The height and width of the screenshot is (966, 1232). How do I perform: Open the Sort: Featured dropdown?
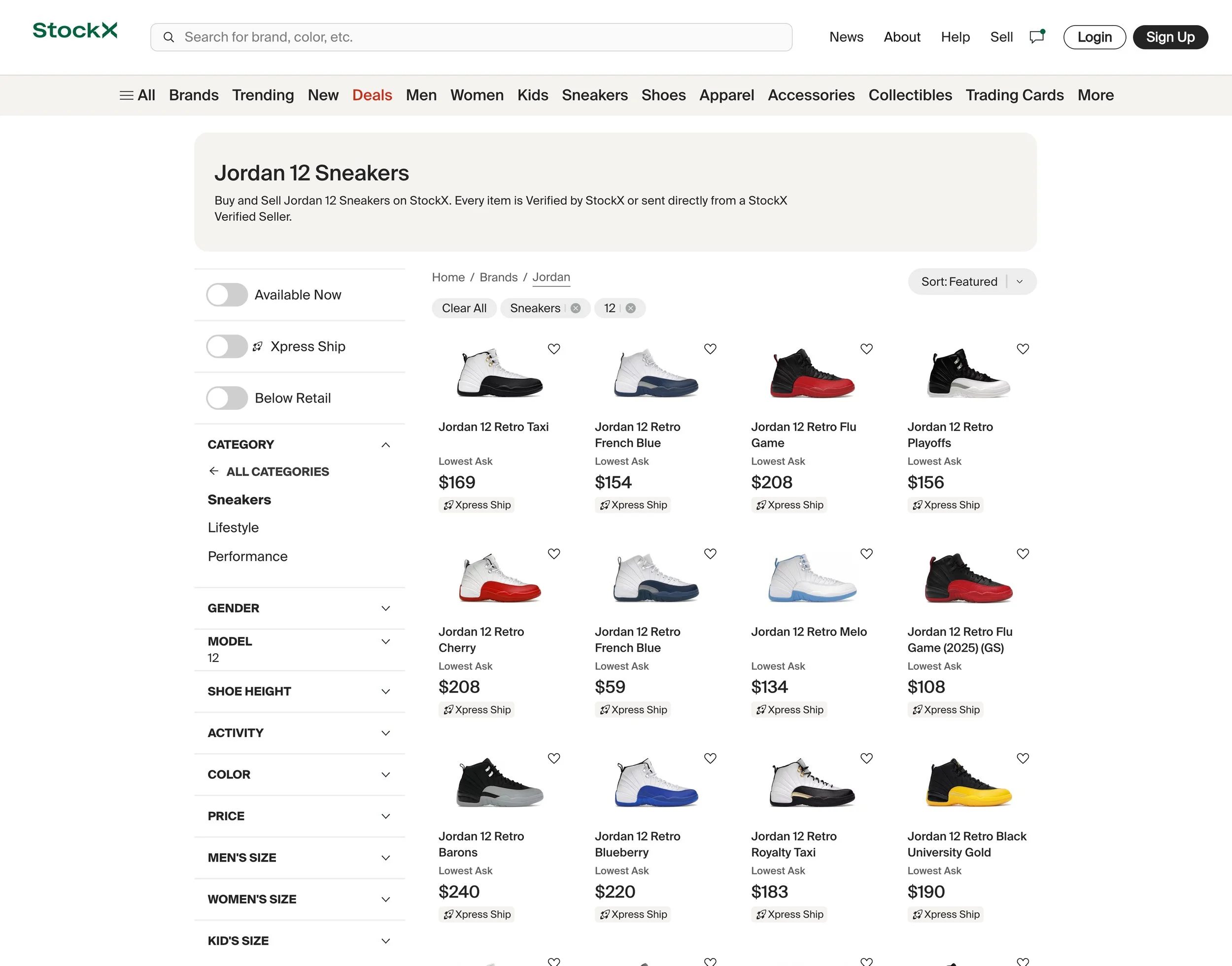pos(972,282)
